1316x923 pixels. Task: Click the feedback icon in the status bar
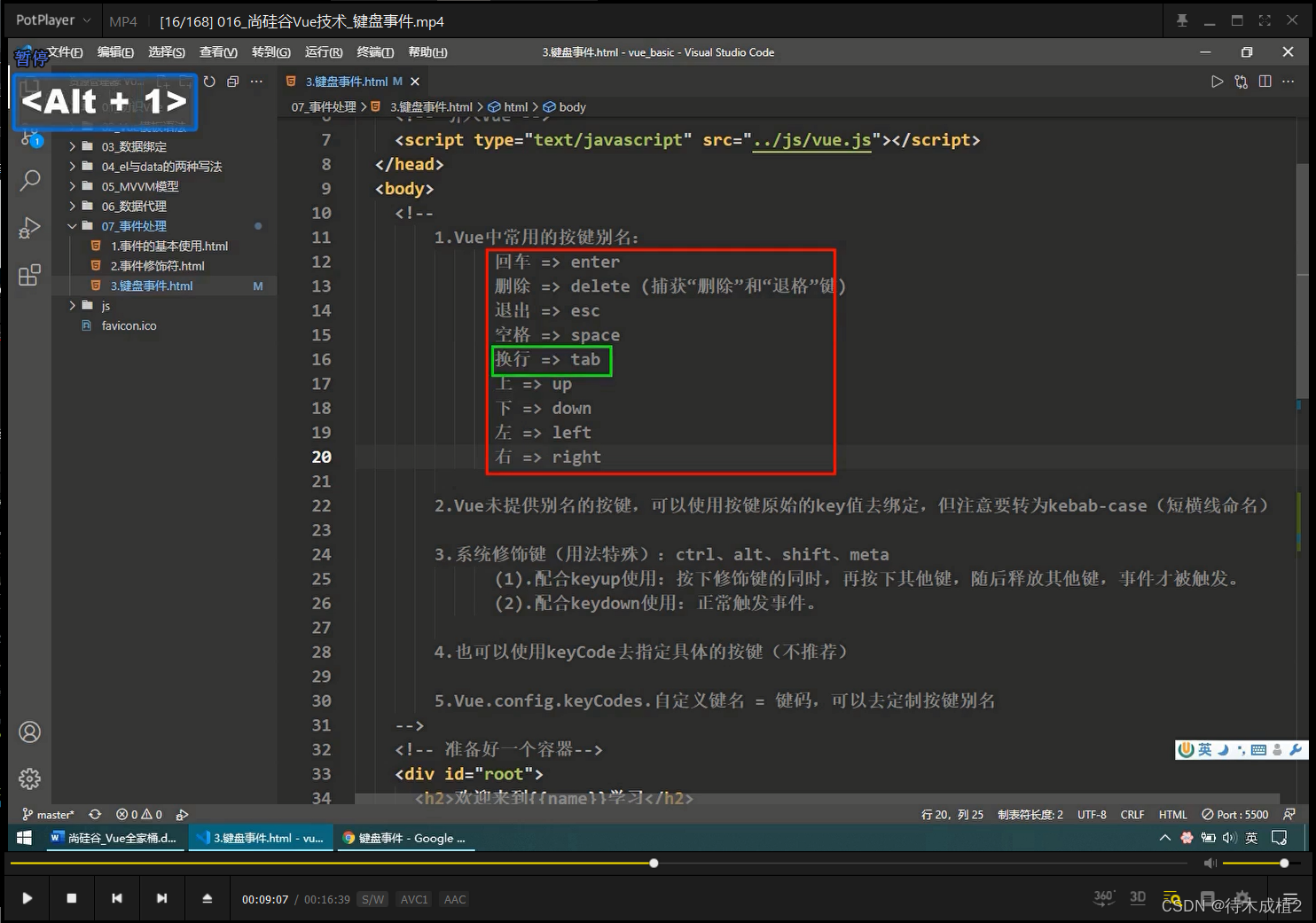1289,814
